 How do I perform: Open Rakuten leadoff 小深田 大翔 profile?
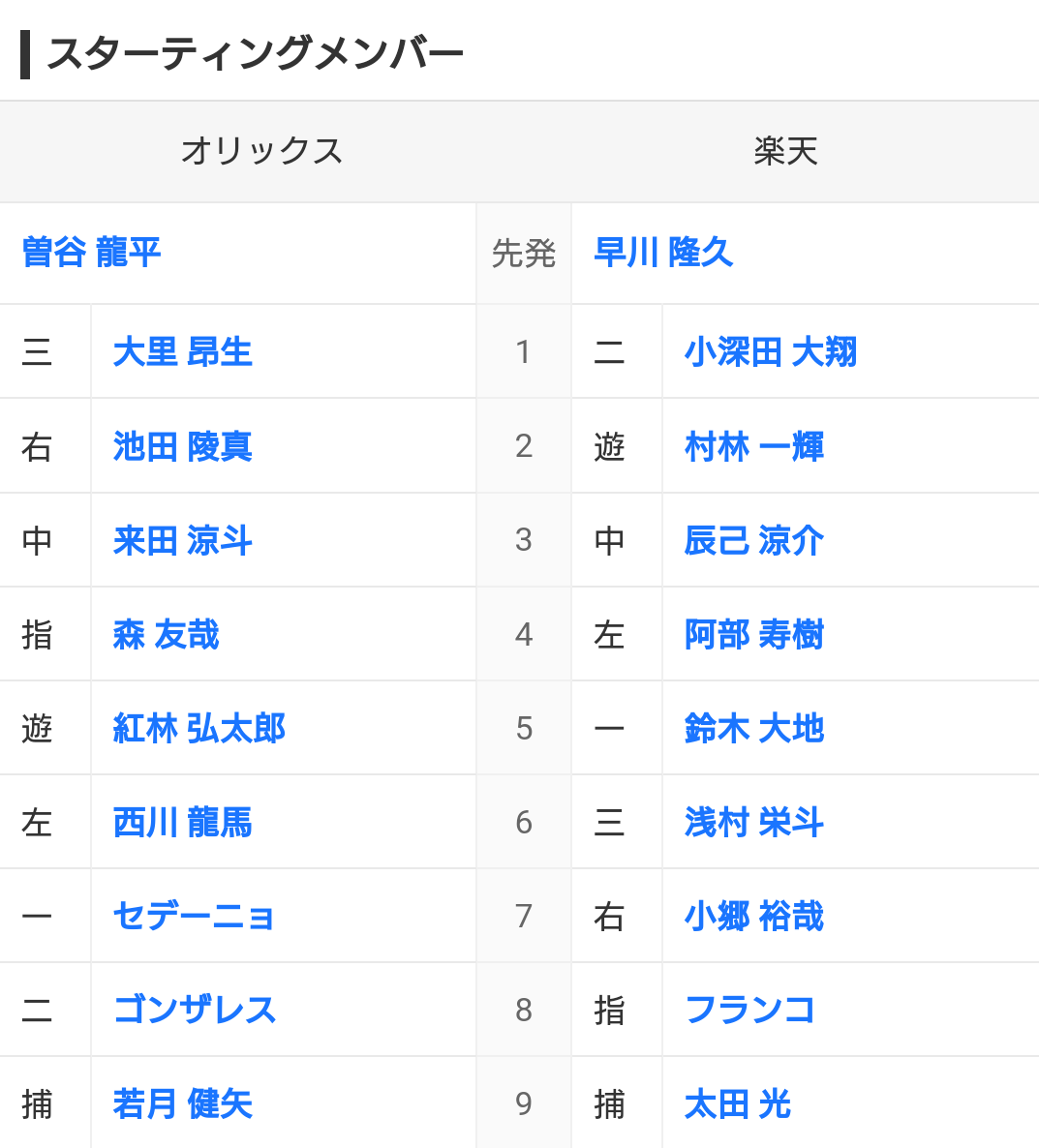coord(770,351)
